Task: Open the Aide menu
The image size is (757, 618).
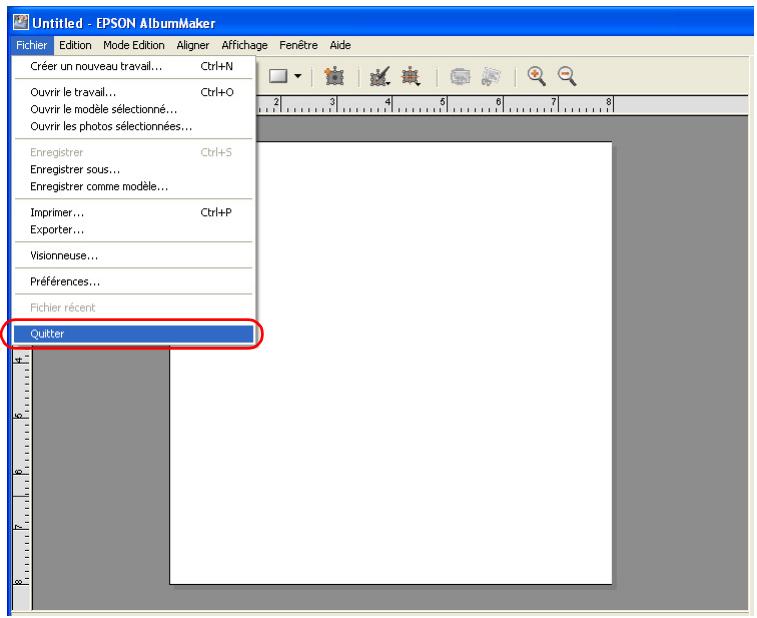Action: click(x=340, y=45)
